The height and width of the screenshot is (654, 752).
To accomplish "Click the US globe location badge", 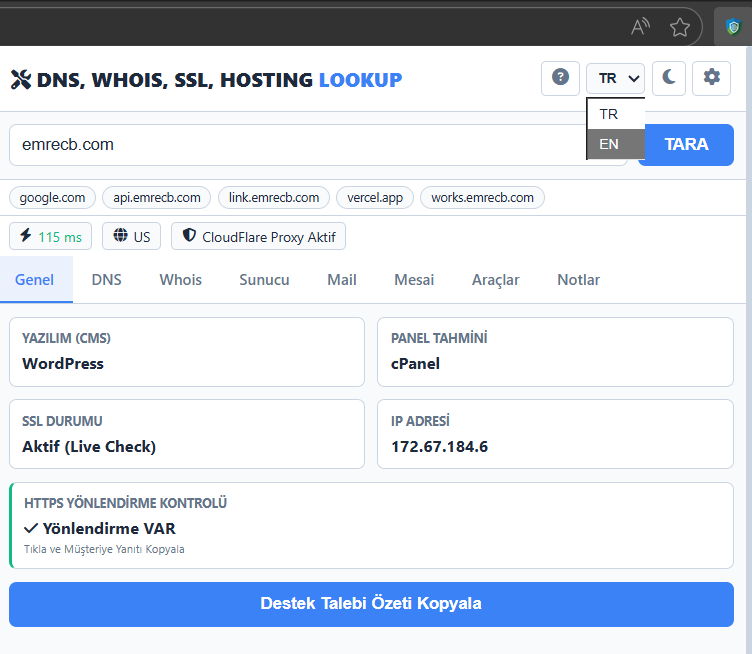I will pyautogui.click(x=132, y=237).
